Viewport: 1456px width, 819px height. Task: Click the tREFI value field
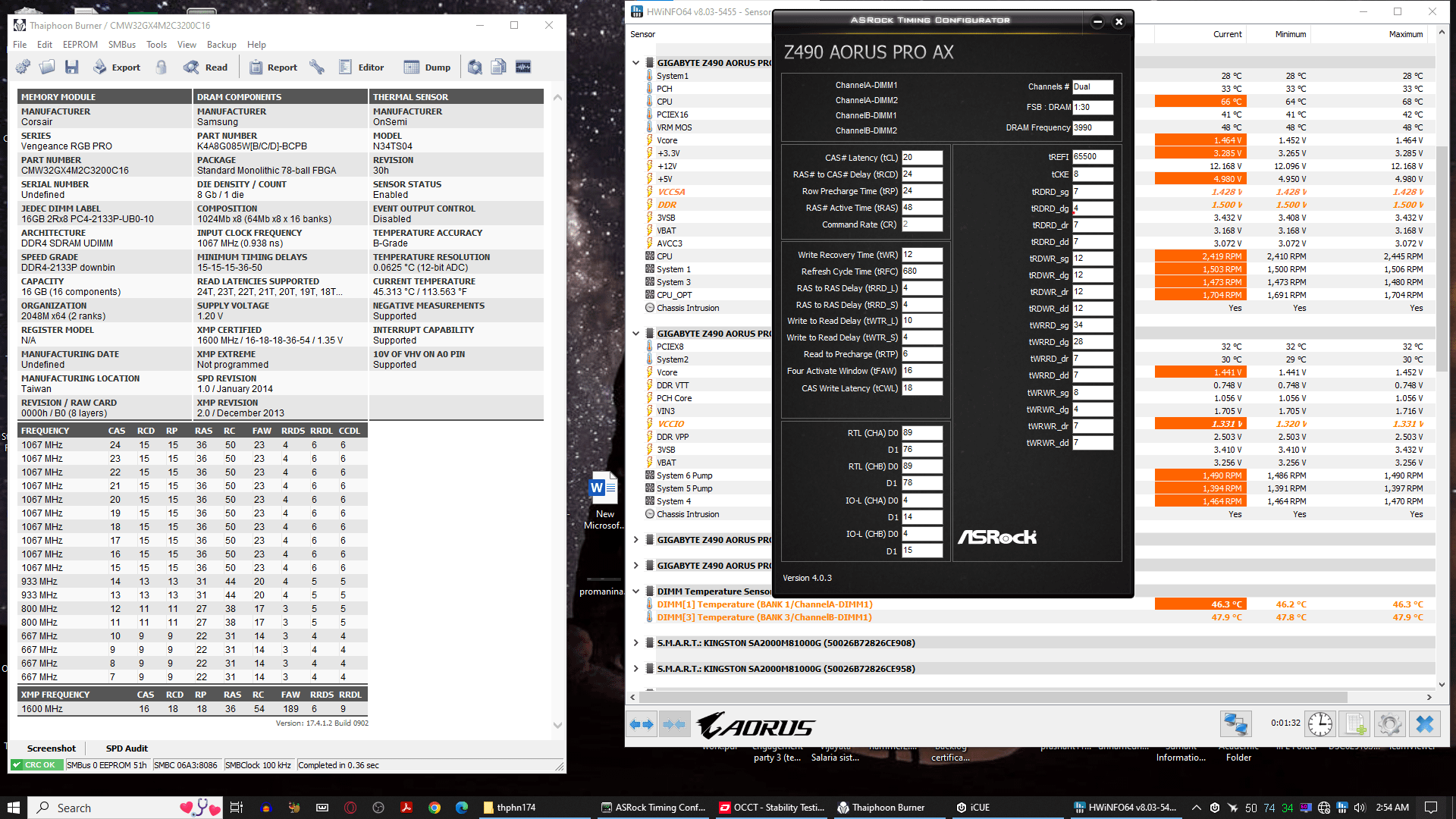click(1093, 157)
